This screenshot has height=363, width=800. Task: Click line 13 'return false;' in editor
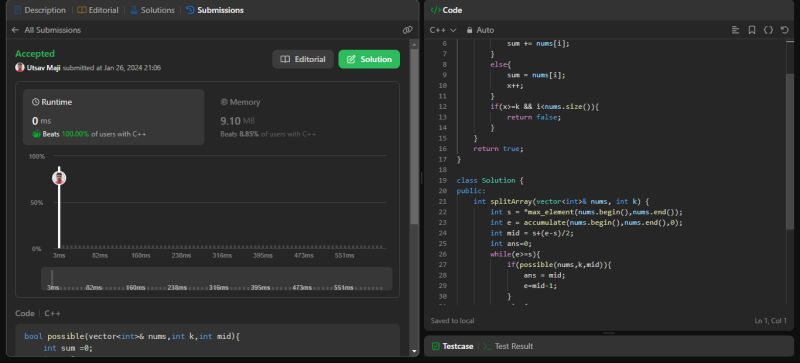534,117
